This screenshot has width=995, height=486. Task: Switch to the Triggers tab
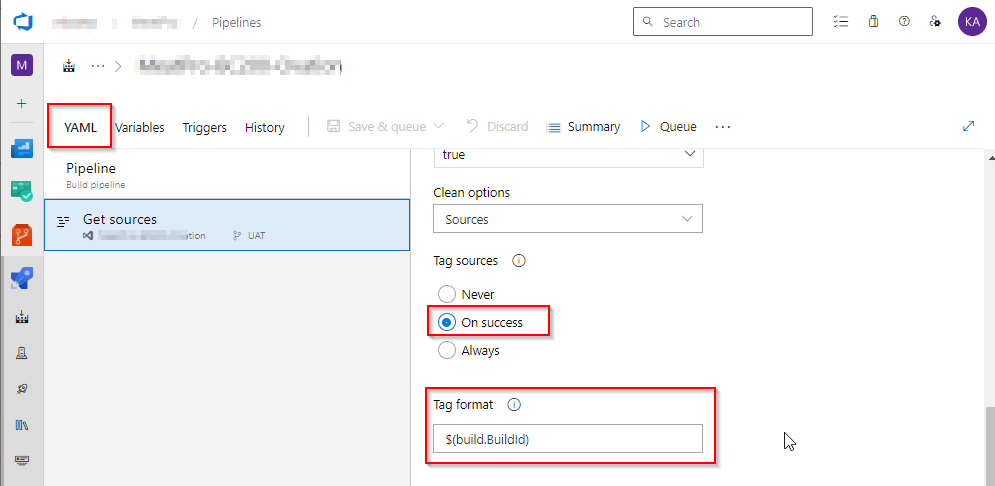204,127
